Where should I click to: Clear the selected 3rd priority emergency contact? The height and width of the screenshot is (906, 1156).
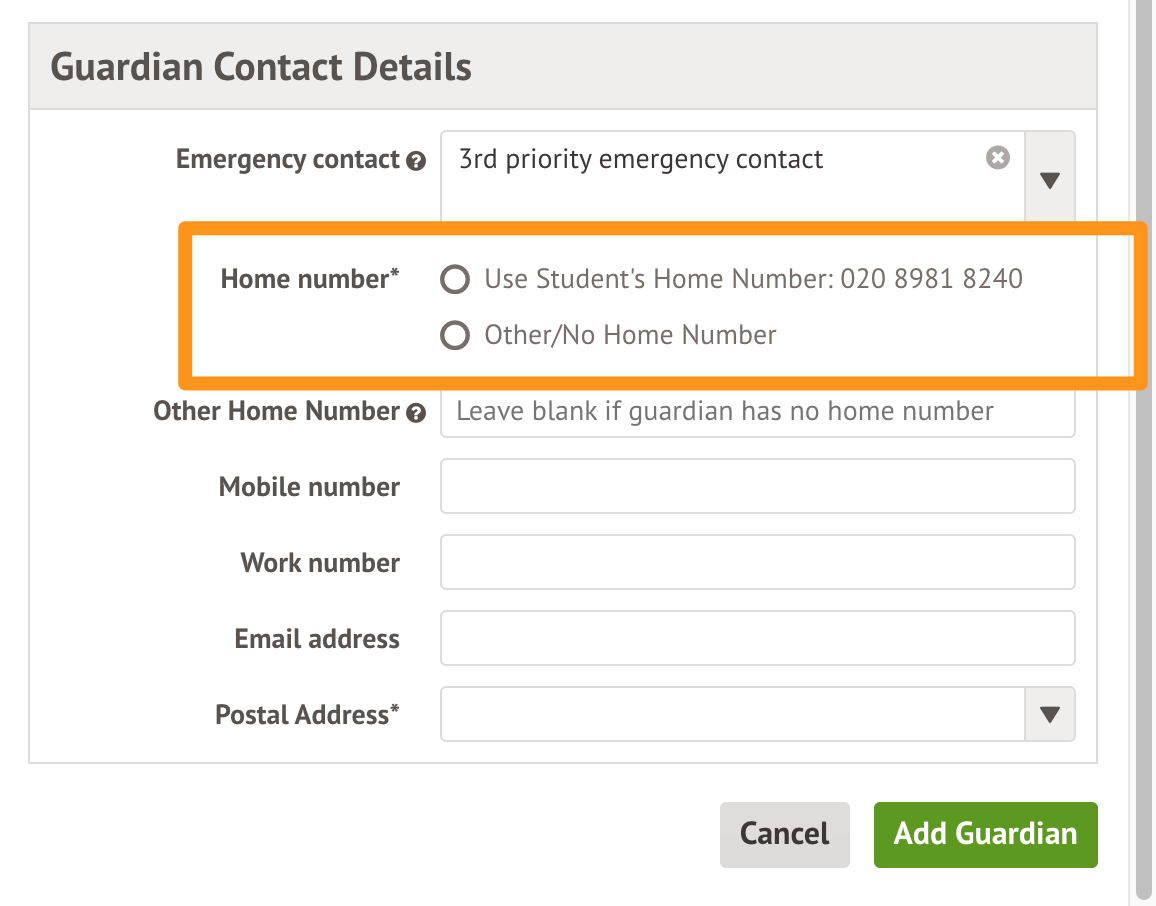click(997, 158)
